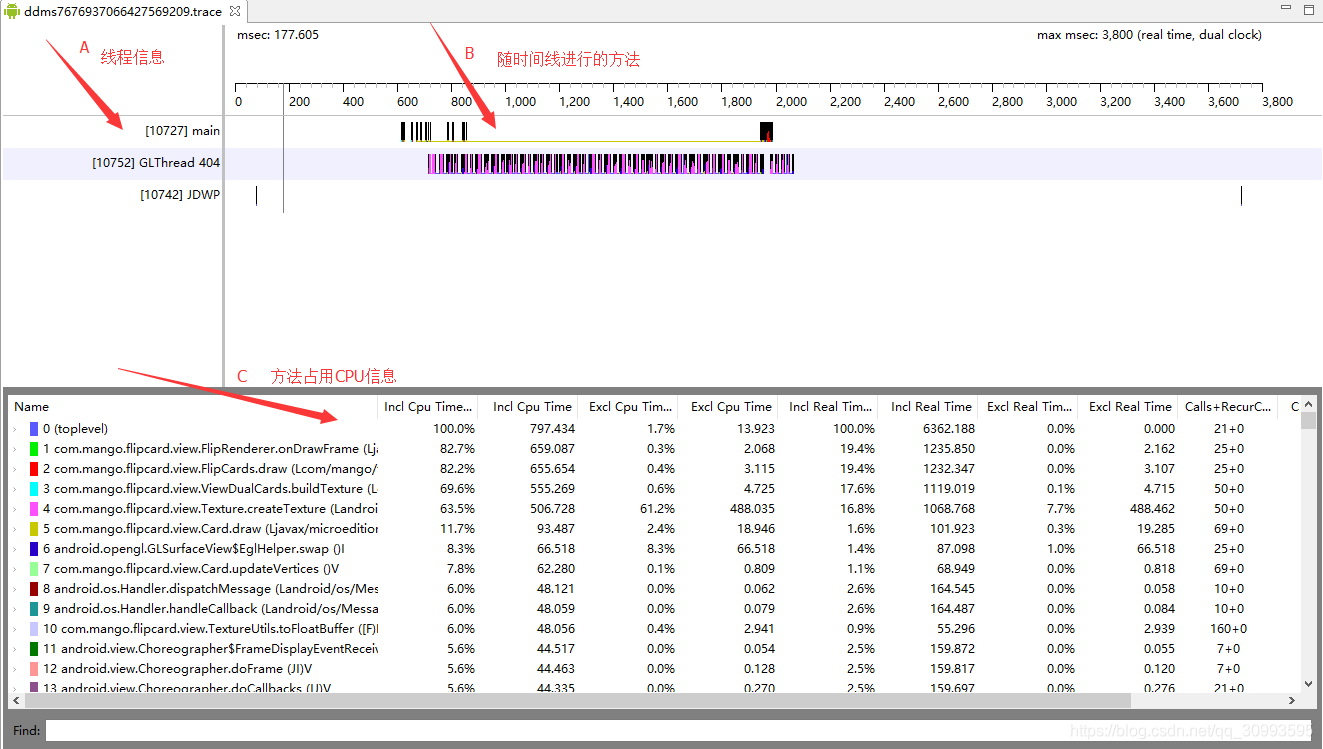Expand the GLSurfaceView$EglHelper.swap row

pyautogui.click(x=15, y=549)
